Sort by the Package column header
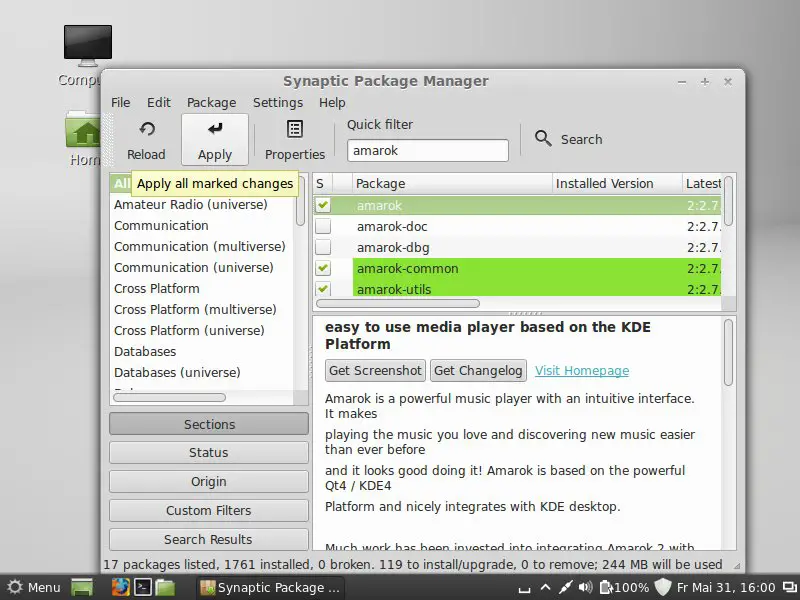 tap(452, 184)
